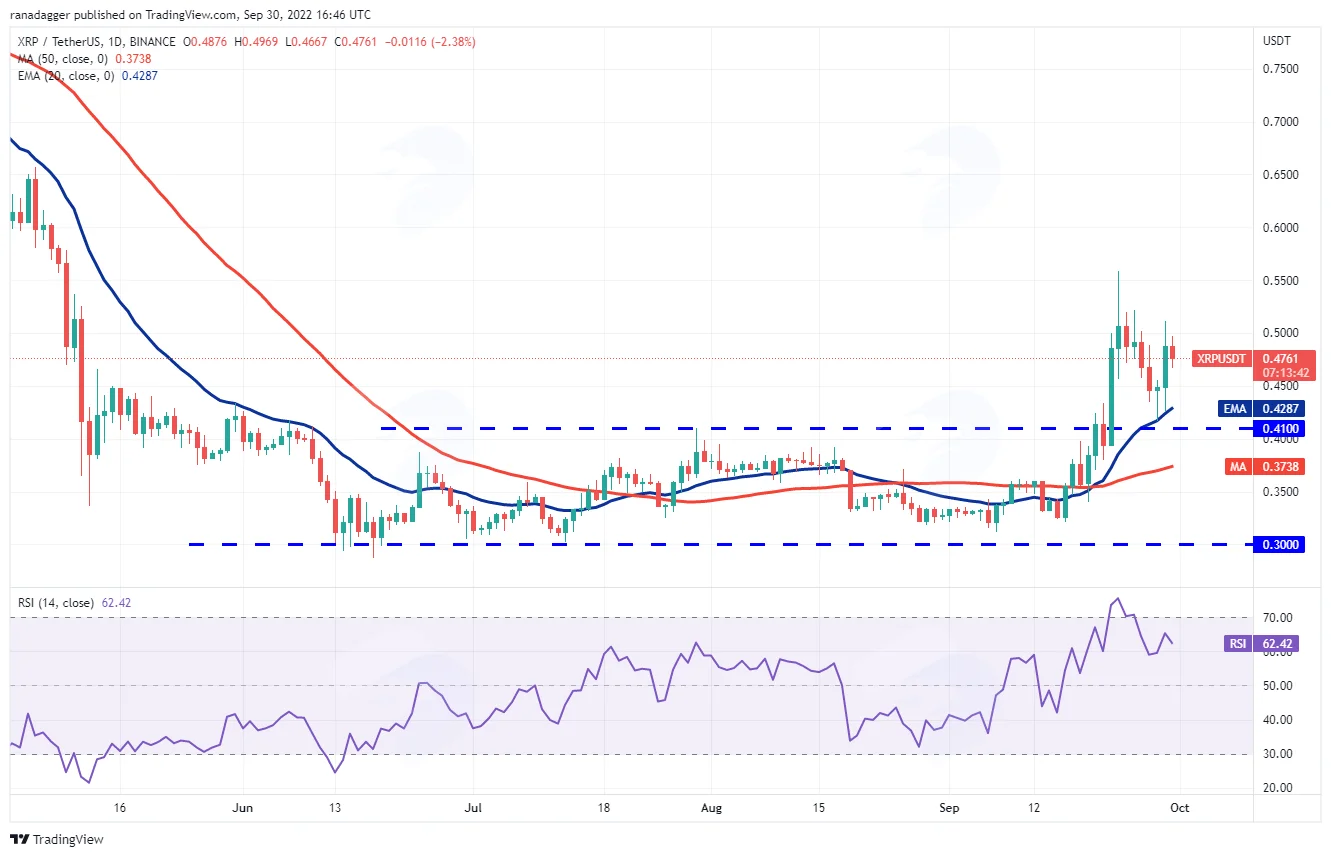The image size is (1331, 857).
Task: Click the 70.00 level on RSI axis
Action: (x=1276, y=618)
